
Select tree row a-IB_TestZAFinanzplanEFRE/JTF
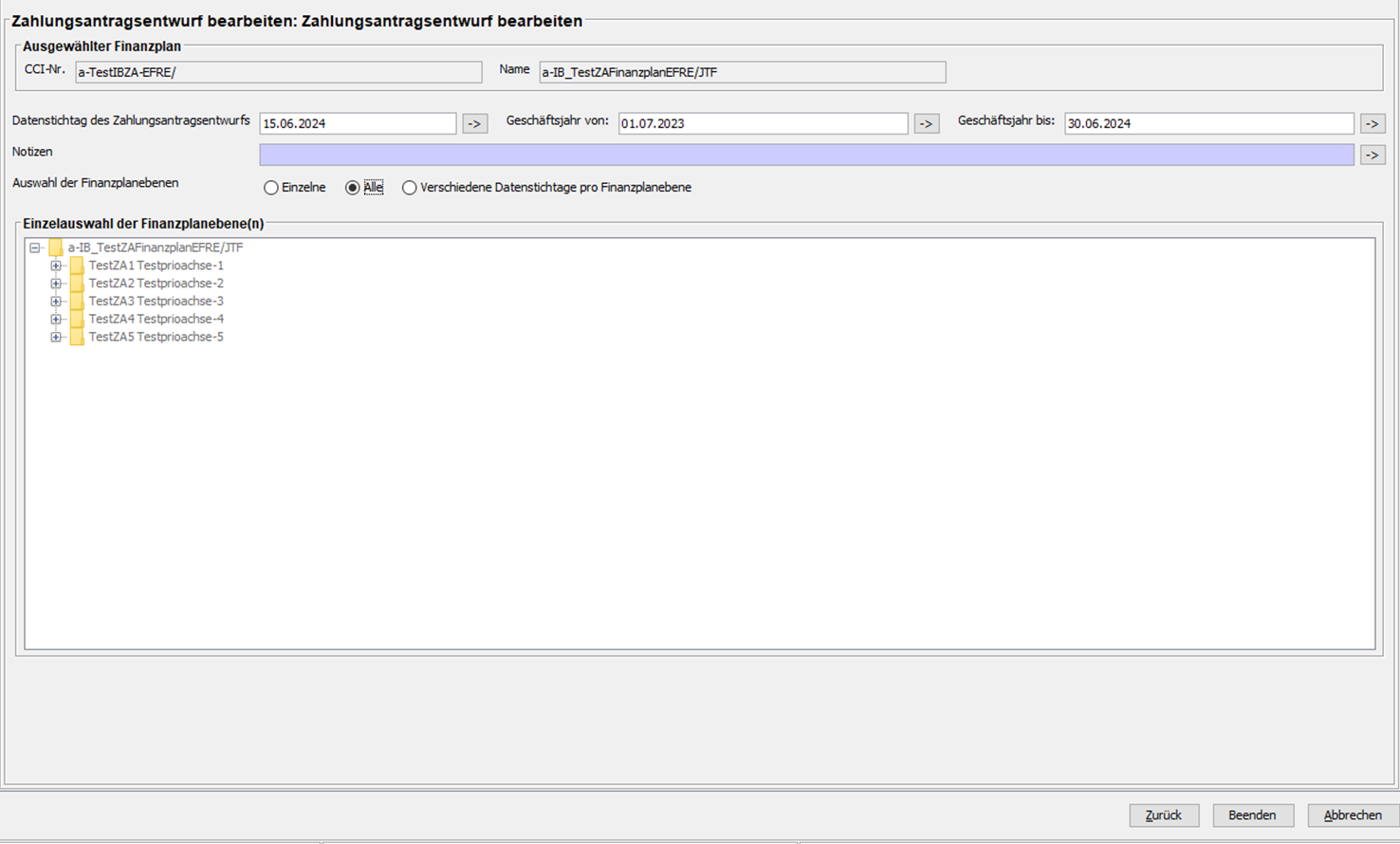point(156,248)
